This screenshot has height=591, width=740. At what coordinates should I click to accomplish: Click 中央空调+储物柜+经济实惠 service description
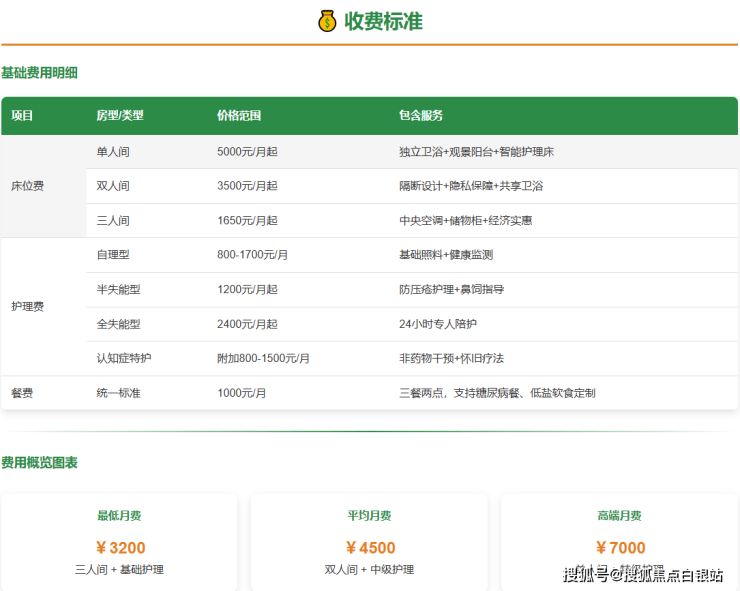coord(465,221)
